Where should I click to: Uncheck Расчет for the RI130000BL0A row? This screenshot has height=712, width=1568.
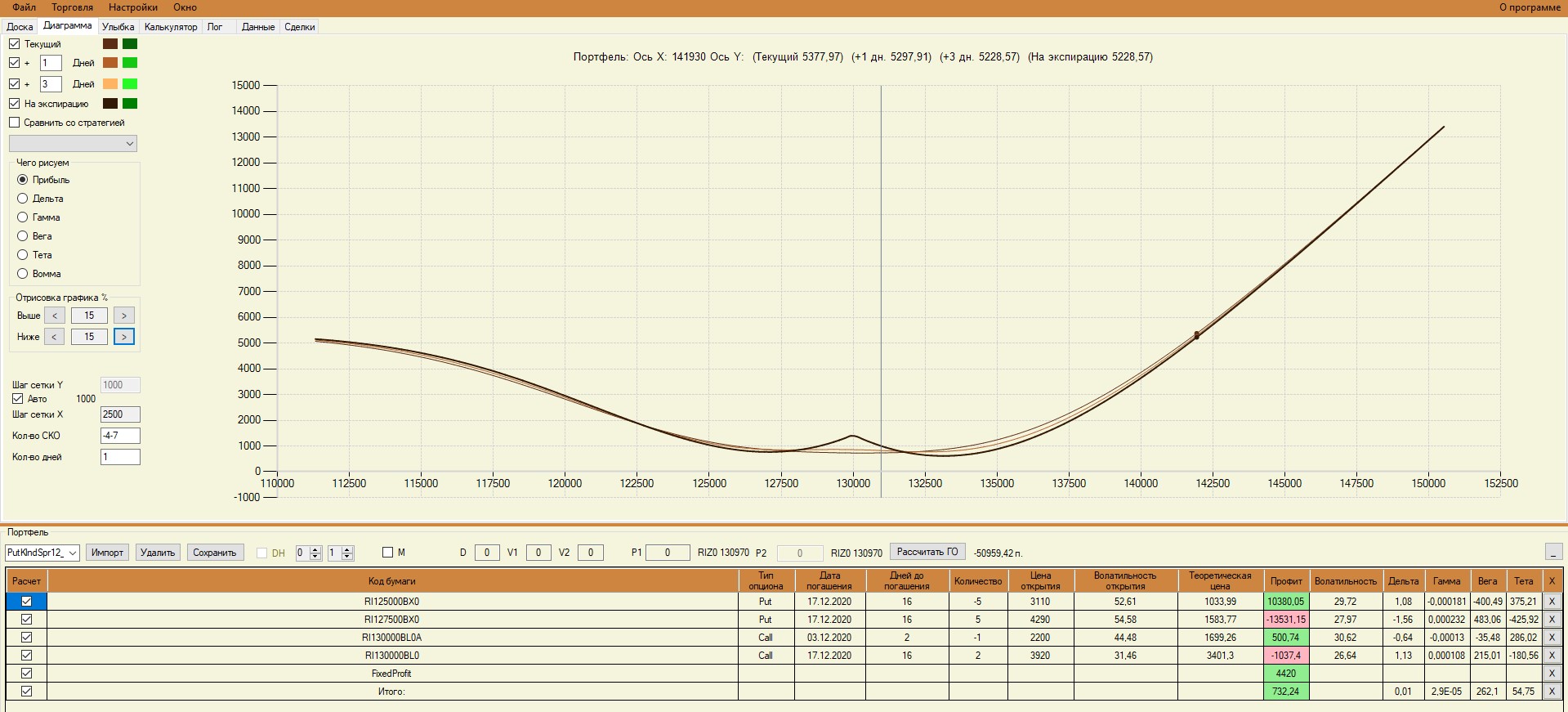[x=26, y=637]
